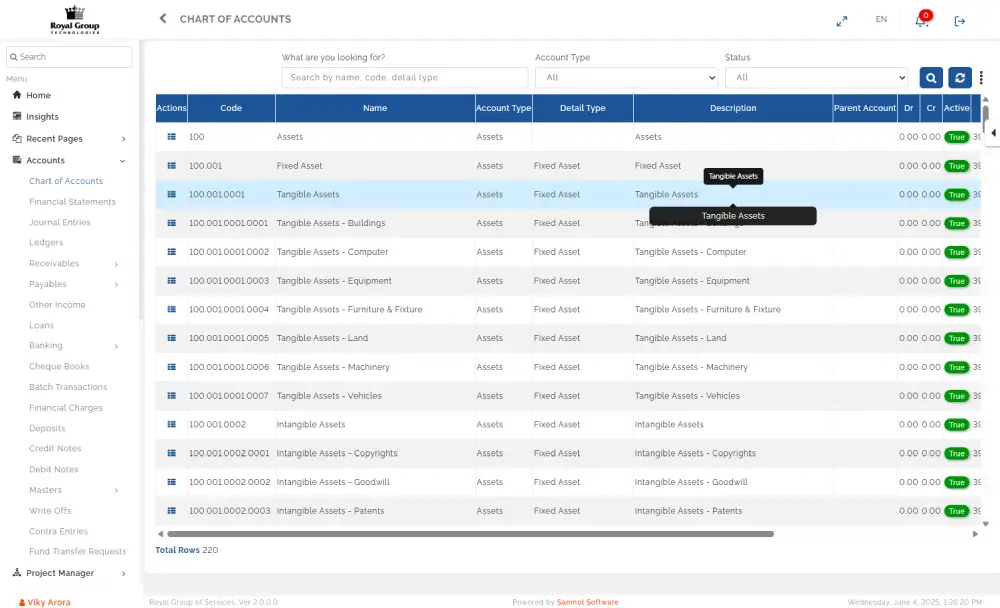
Task: Click the logout icon in top bar
Action: (x=960, y=21)
